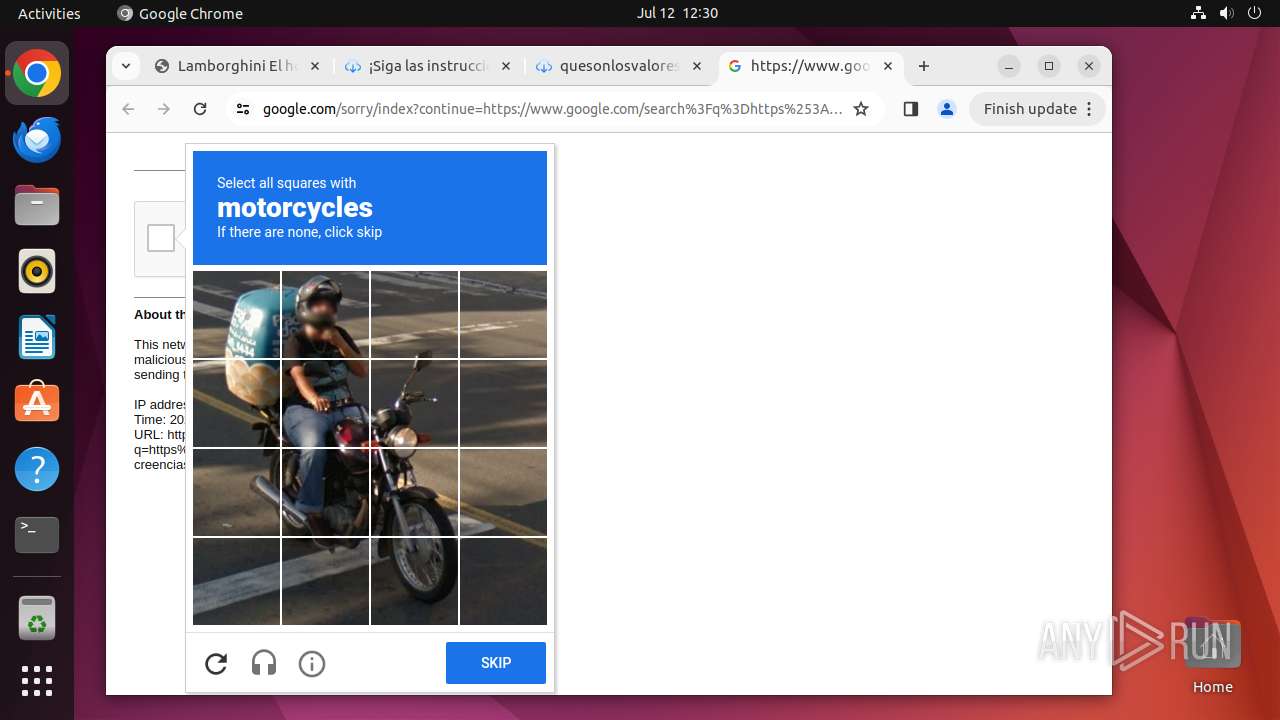The height and width of the screenshot is (720, 1280).
Task: Open the tab search dropdown
Action: click(x=125, y=66)
